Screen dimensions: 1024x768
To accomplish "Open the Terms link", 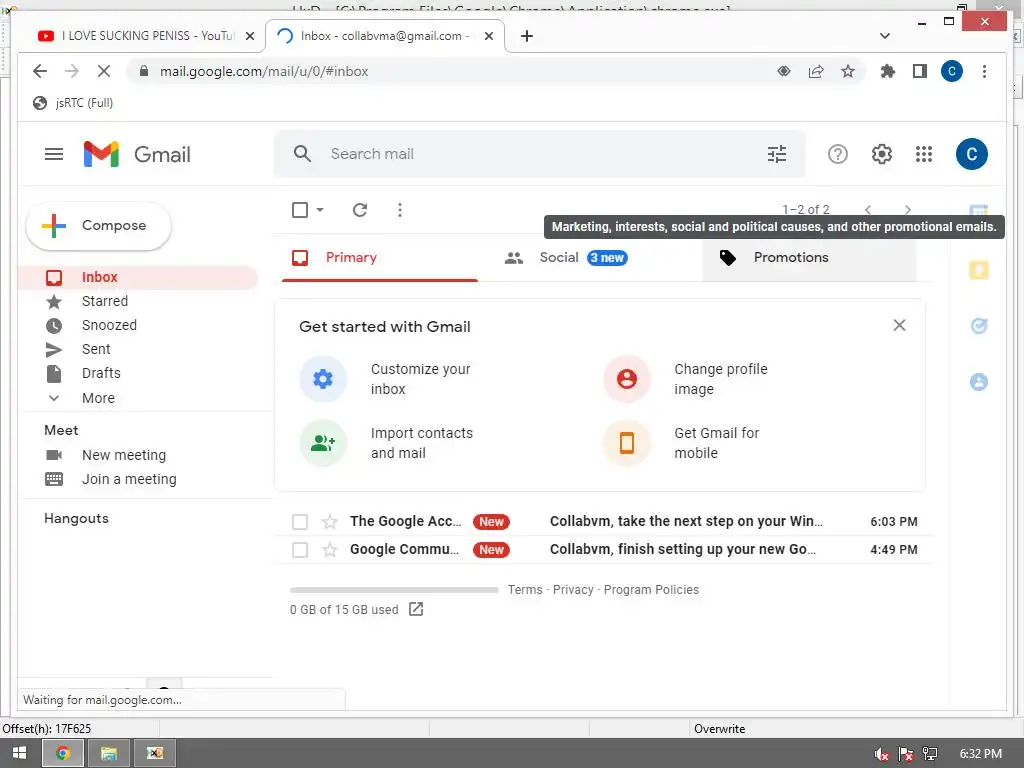I will [525, 590].
